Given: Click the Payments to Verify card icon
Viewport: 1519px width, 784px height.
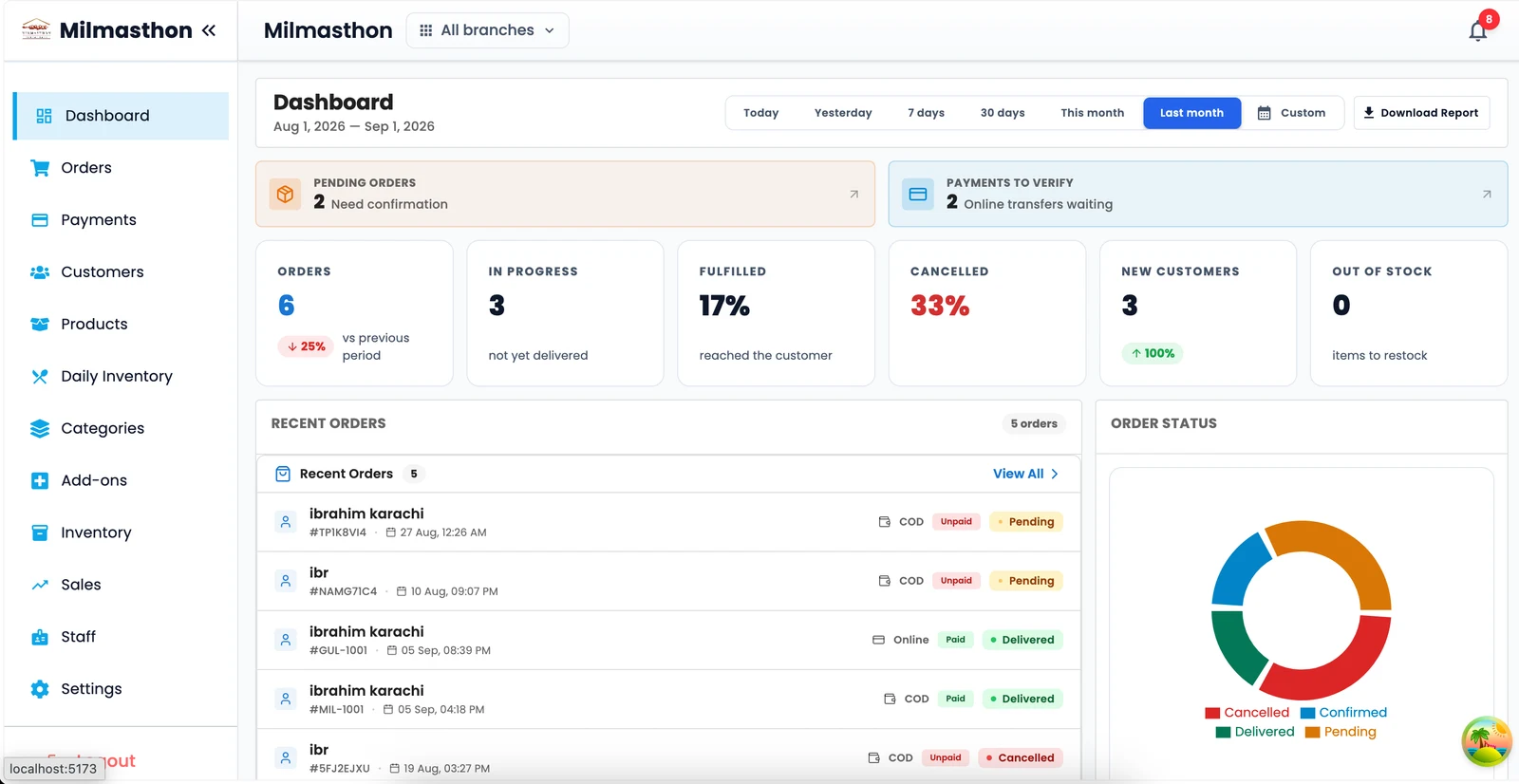Looking at the screenshot, I should (x=918, y=194).
